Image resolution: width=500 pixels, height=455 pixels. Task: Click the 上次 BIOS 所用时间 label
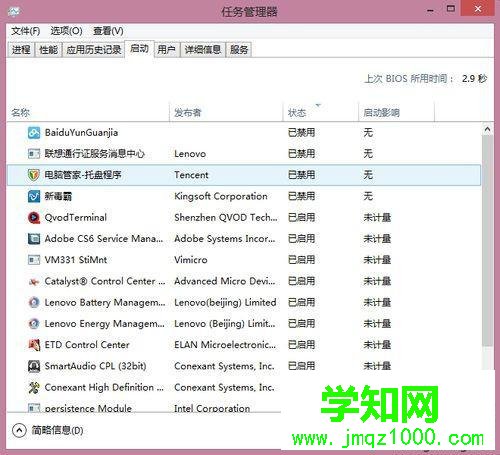[x=409, y=79]
